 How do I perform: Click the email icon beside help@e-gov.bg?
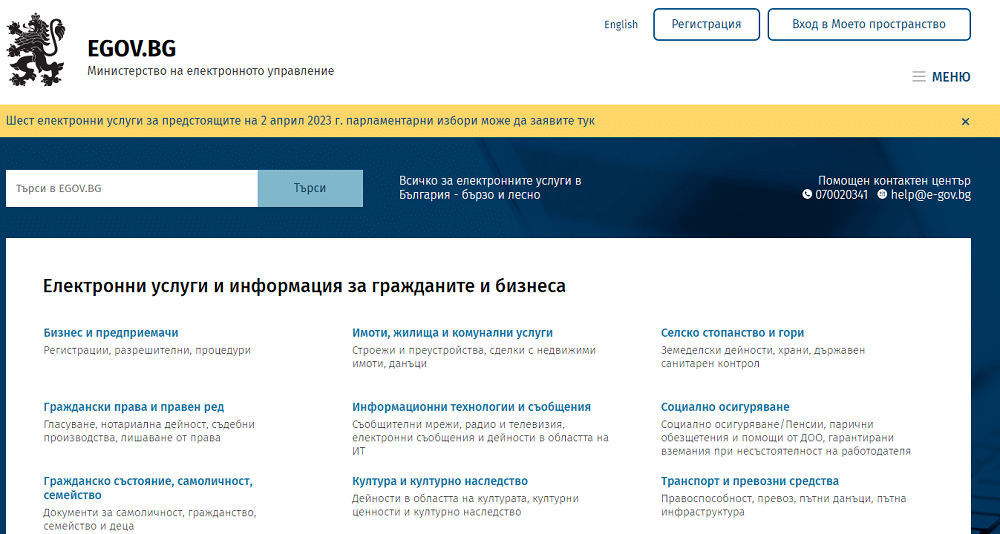[x=882, y=195]
